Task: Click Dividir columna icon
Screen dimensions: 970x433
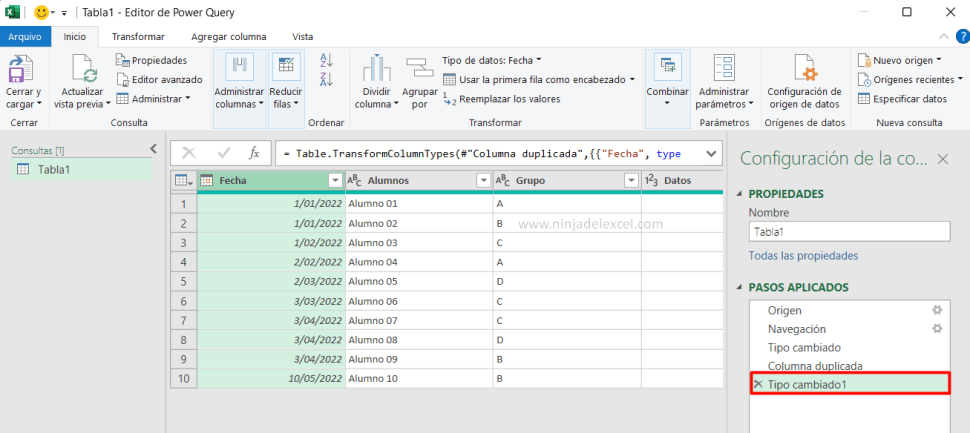Action: pyautogui.click(x=377, y=68)
